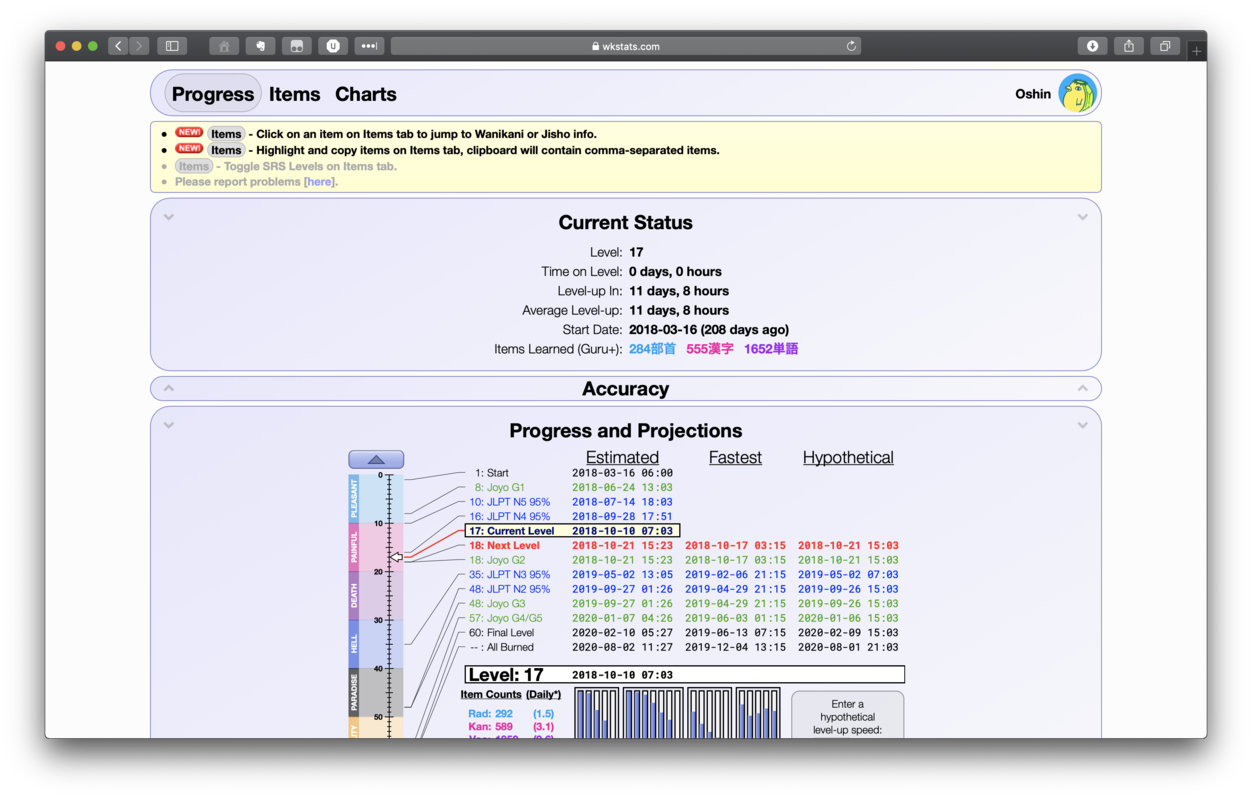
Task: Click Oshin's avatar picture
Action: tap(1078, 94)
